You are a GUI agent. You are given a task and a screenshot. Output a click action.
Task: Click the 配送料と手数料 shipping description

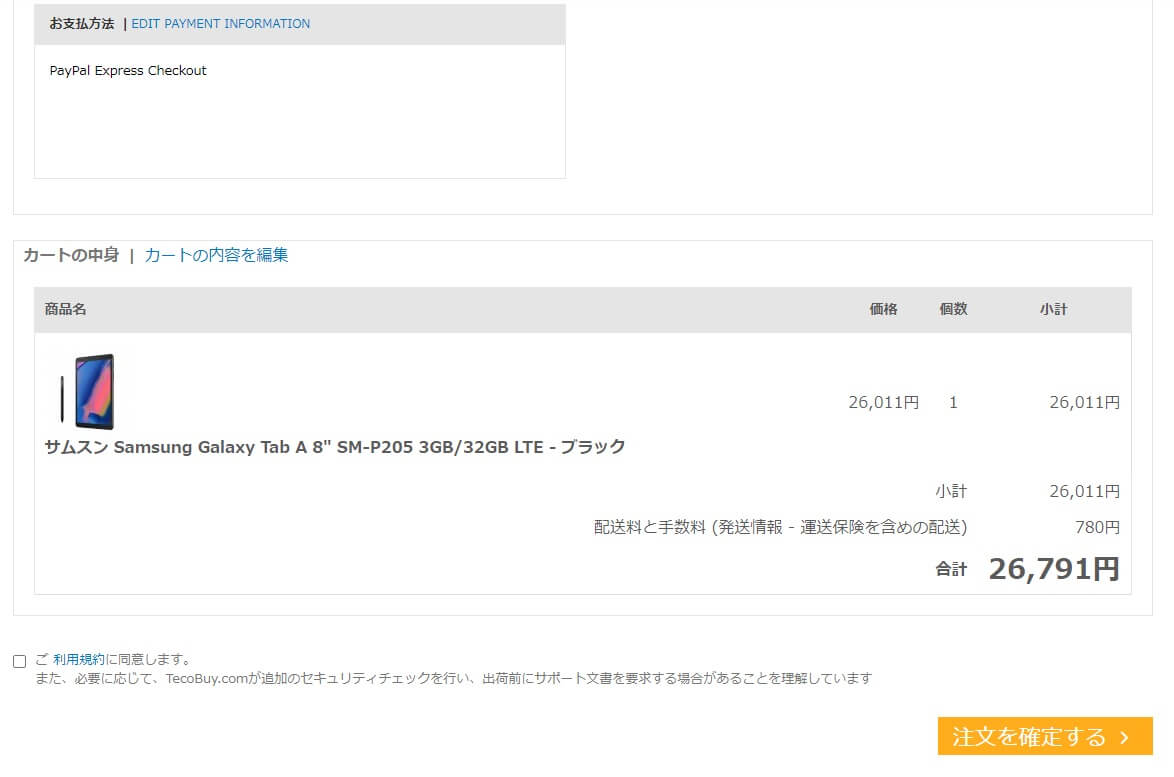pos(780,527)
